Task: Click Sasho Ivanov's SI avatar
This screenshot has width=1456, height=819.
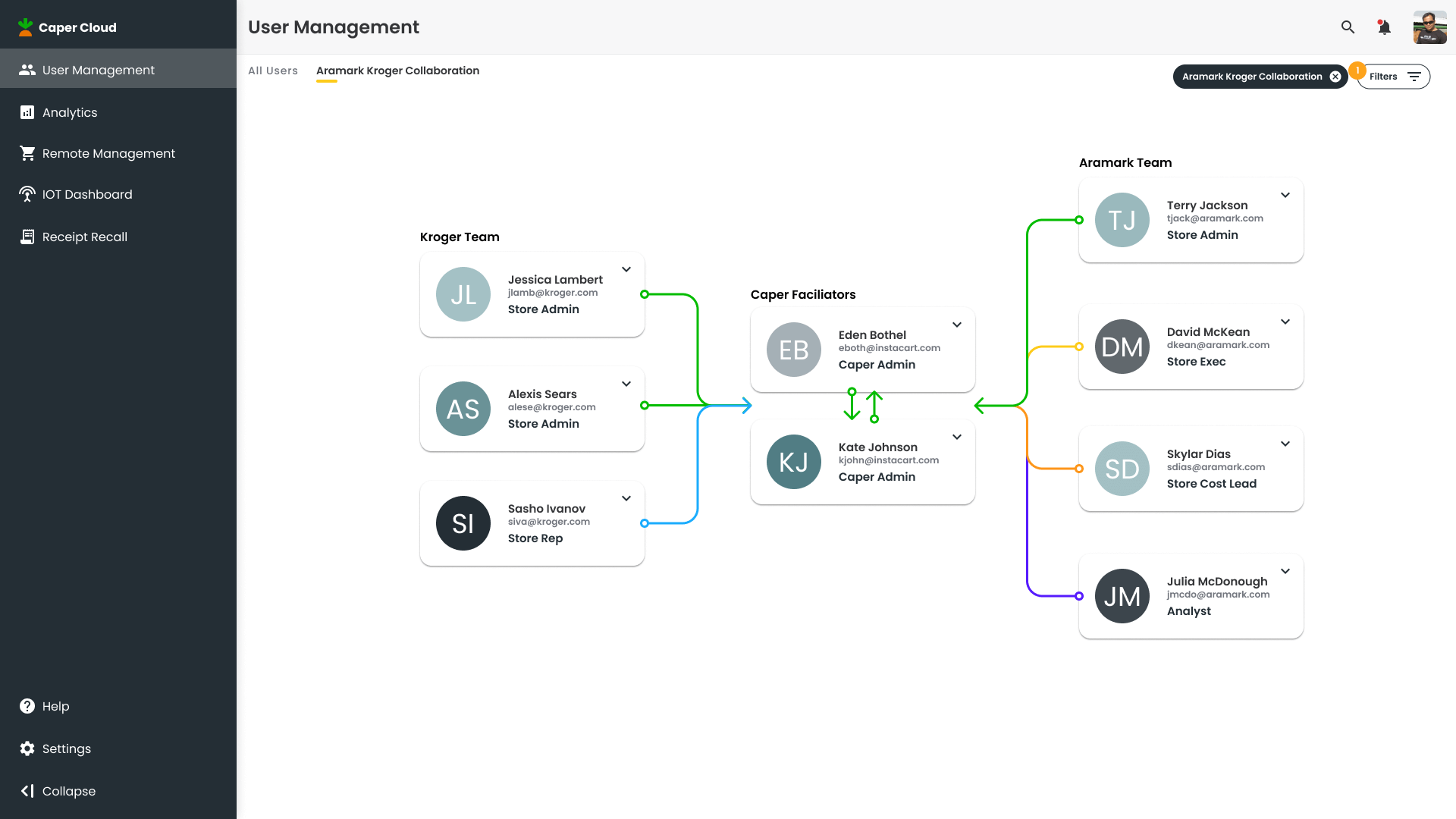Action: [x=463, y=523]
